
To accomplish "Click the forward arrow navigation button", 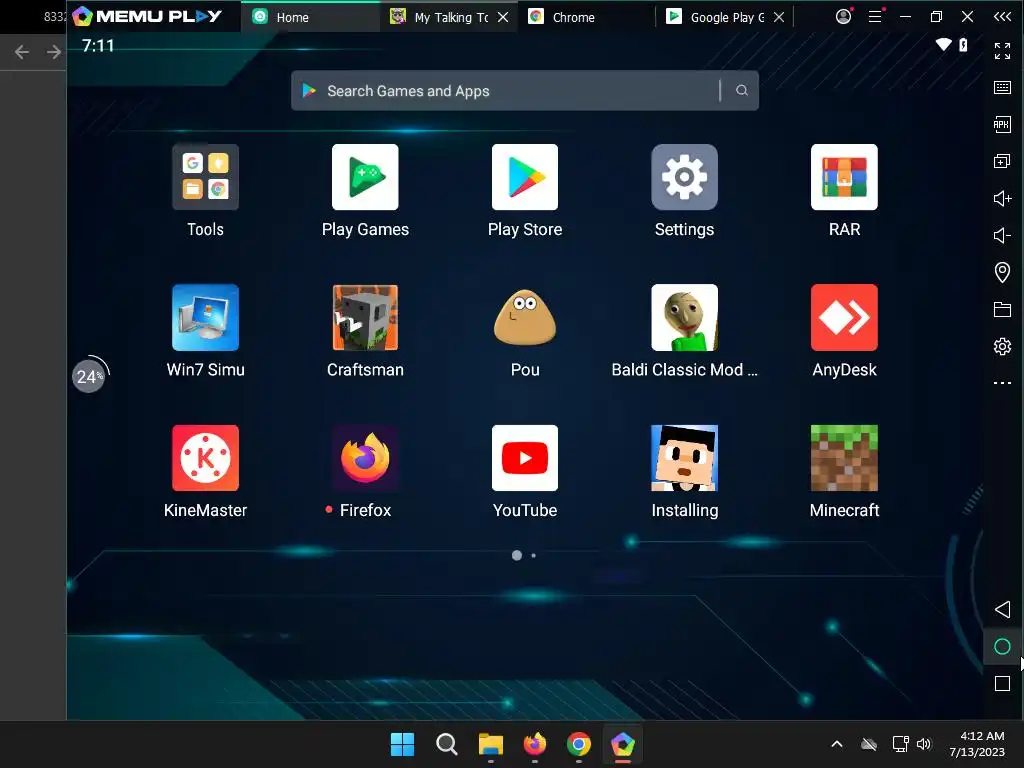I will pos(54,52).
